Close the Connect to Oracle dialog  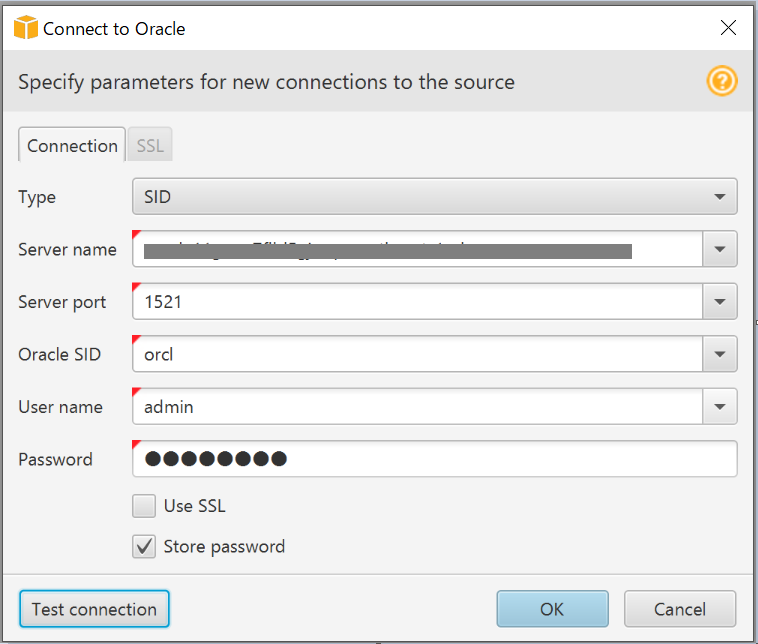(x=728, y=28)
